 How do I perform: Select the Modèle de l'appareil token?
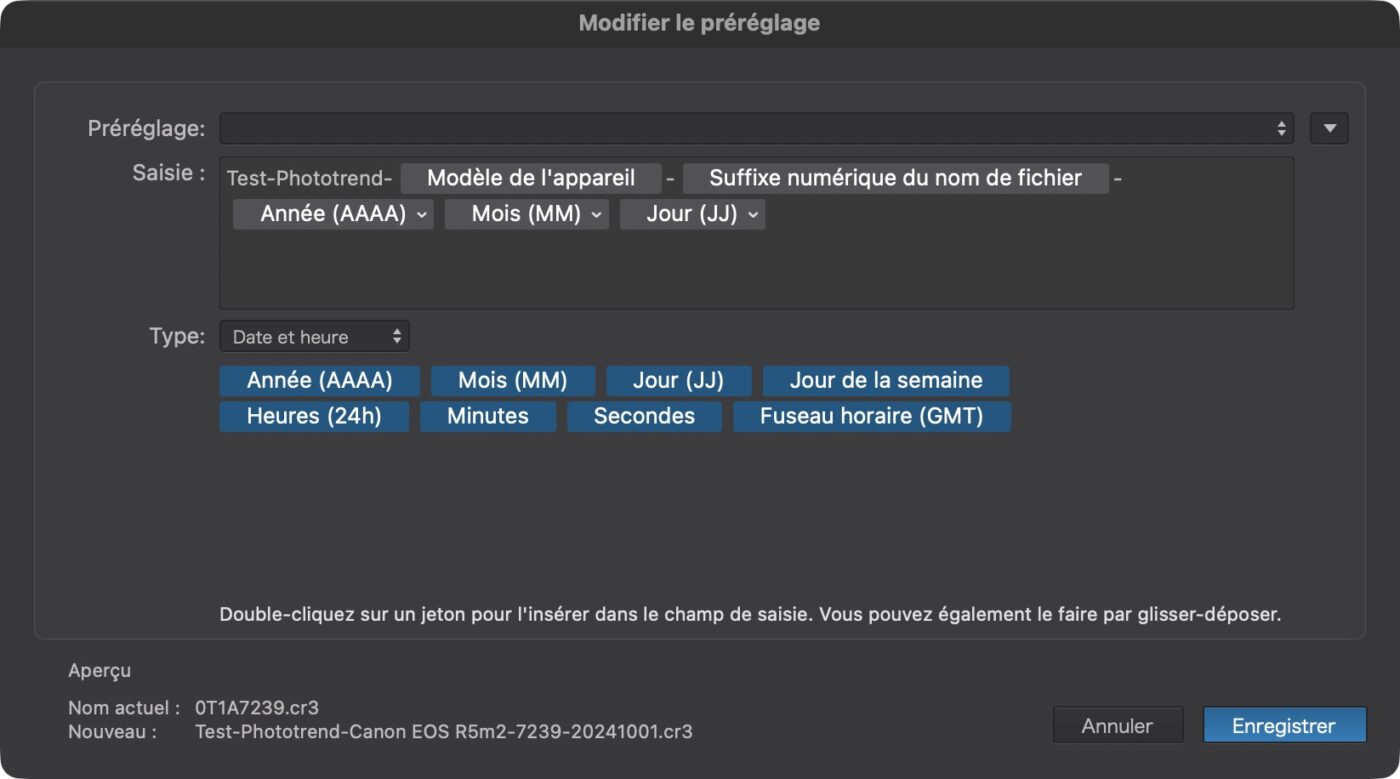[530, 179]
